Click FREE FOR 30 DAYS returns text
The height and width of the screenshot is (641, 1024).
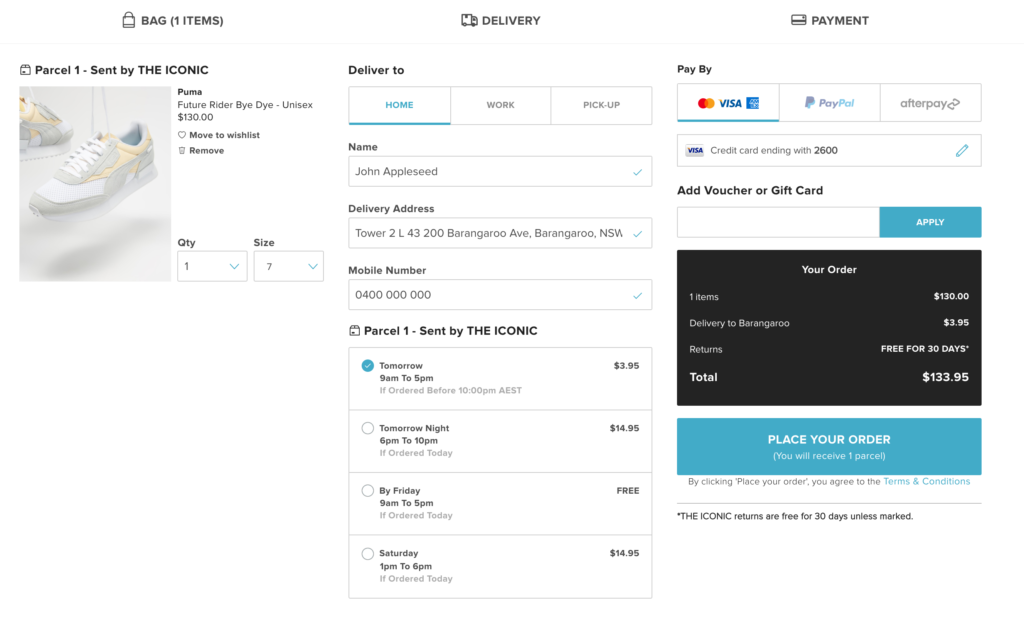(925, 349)
